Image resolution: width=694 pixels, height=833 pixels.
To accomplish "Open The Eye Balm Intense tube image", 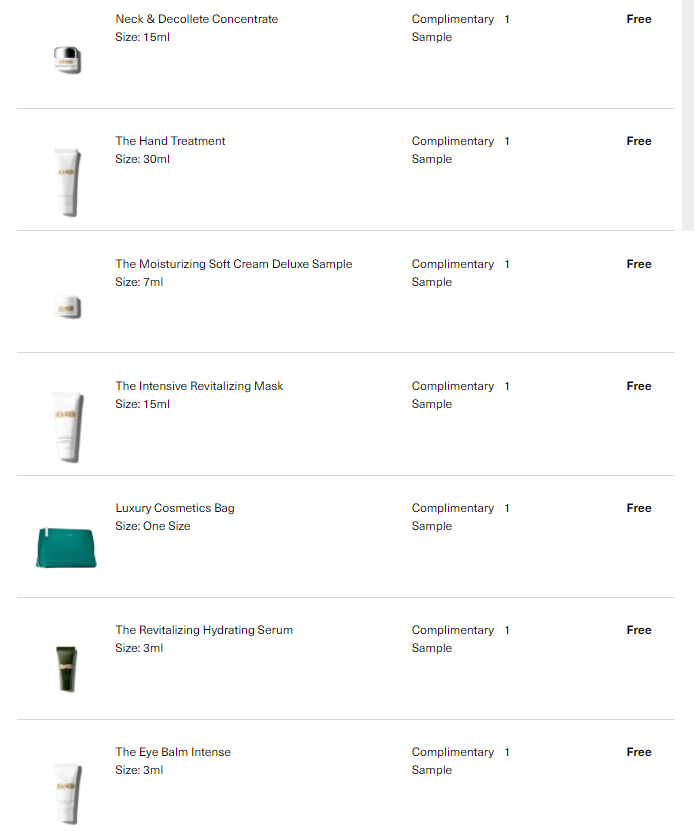I will pyautogui.click(x=67, y=793).
